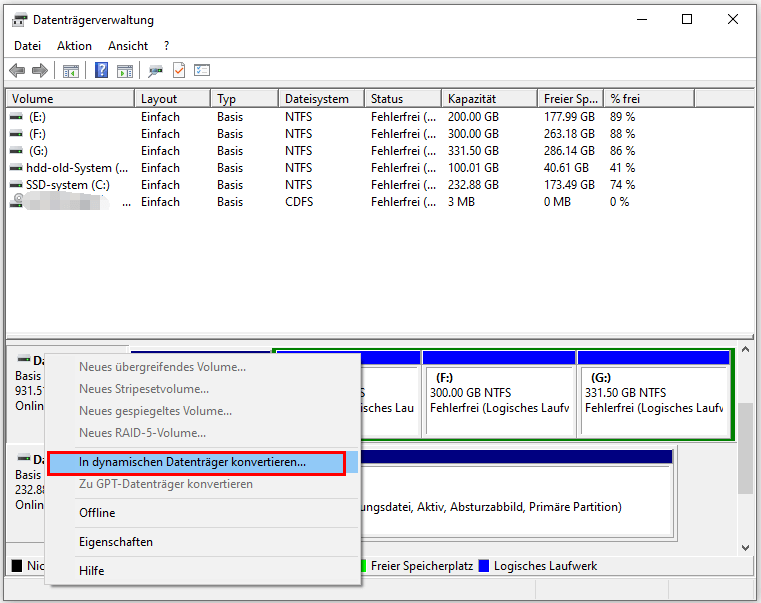Click the scroll up arrow of disk pane
The height and width of the screenshot is (603, 761).
746,350
